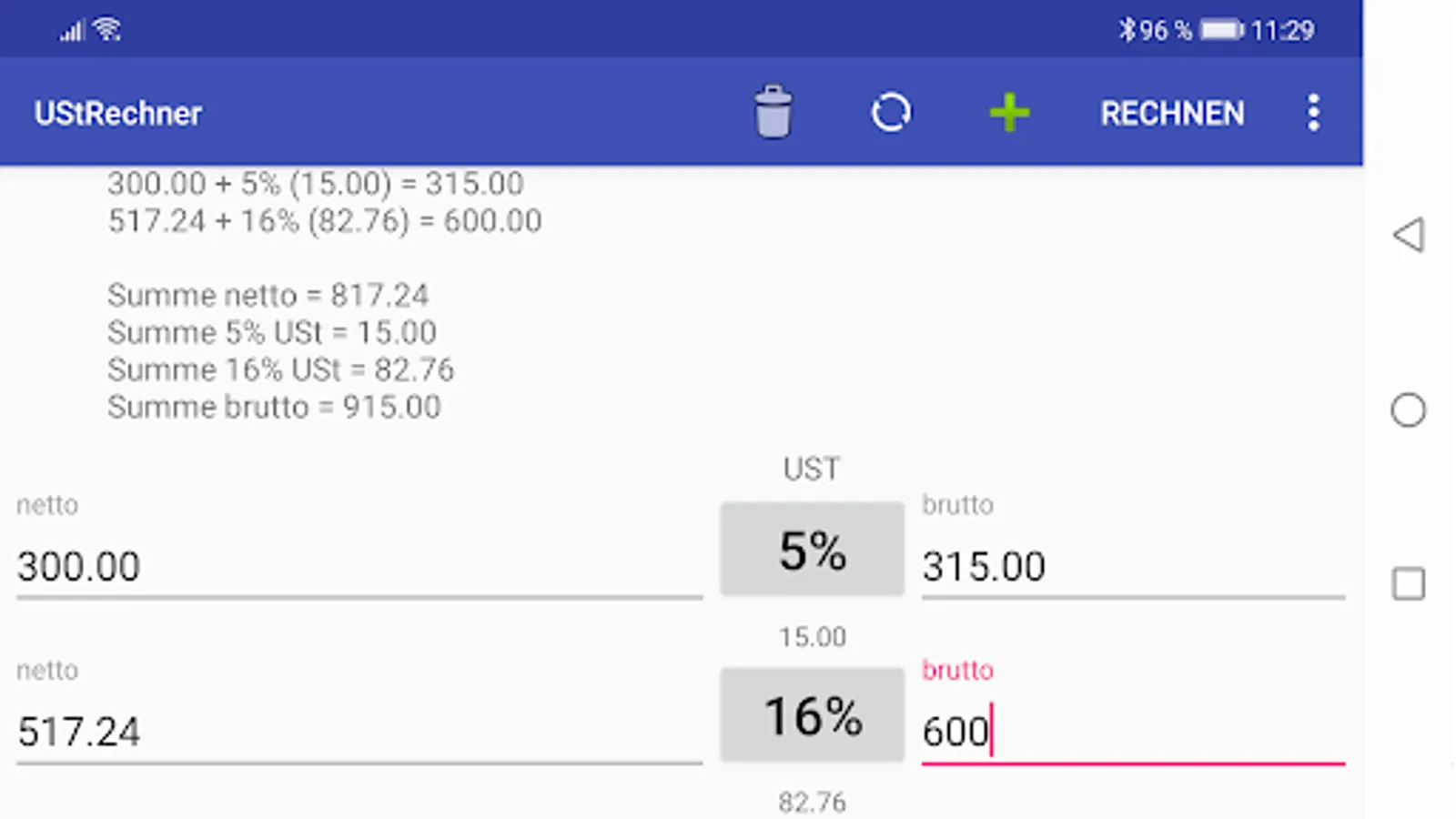Tap the battery indicator icon
1456x819 pixels.
click(x=1221, y=30)
